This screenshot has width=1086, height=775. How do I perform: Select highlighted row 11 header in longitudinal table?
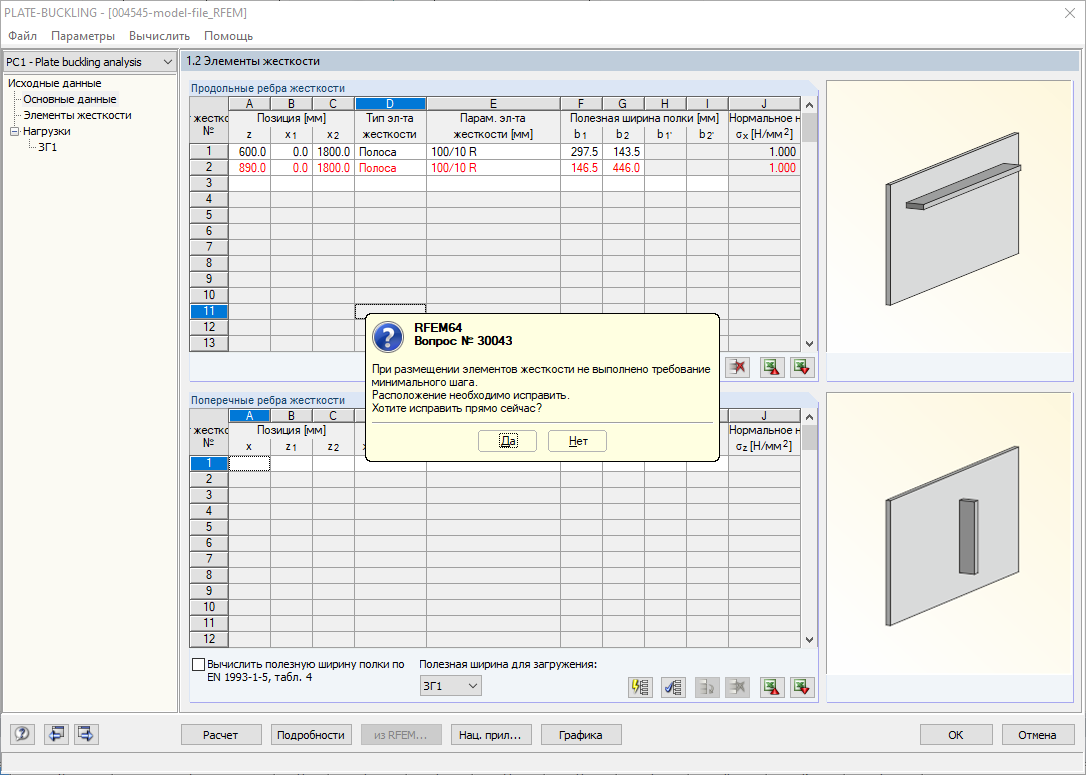pos(209,311)
